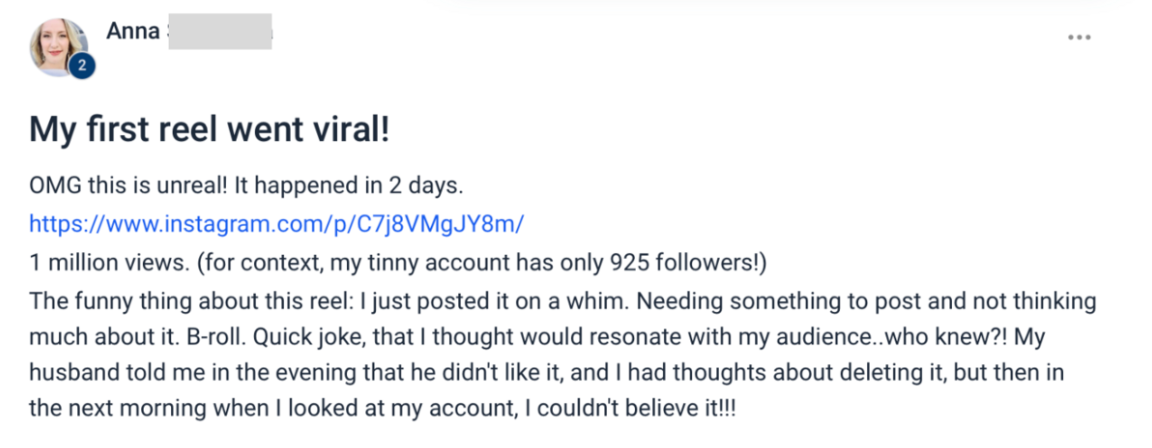Click the grey redacted surname box
1152x448 pixels.
(220, 32)
